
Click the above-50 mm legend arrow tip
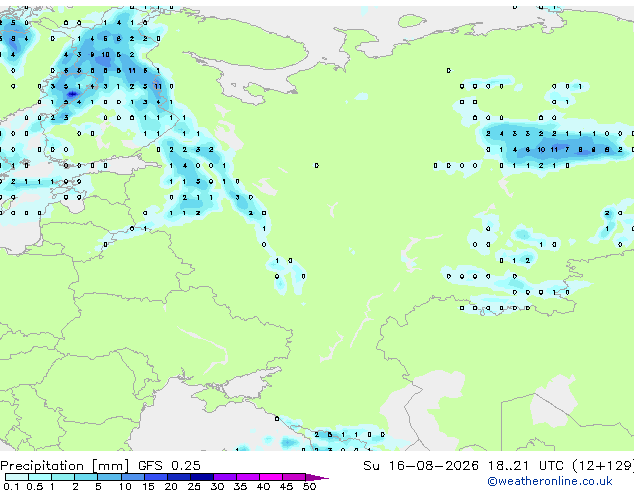(317, 477)
